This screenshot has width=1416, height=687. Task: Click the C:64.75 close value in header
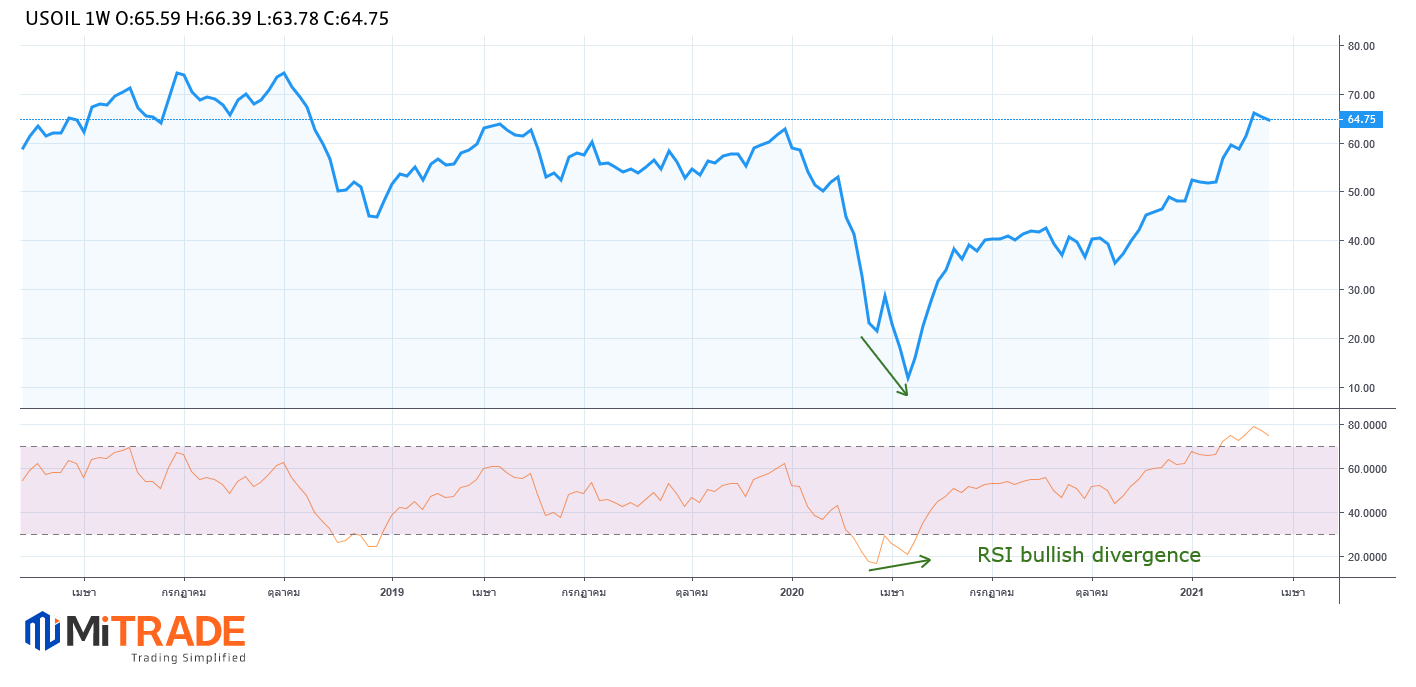click(356, 18)
